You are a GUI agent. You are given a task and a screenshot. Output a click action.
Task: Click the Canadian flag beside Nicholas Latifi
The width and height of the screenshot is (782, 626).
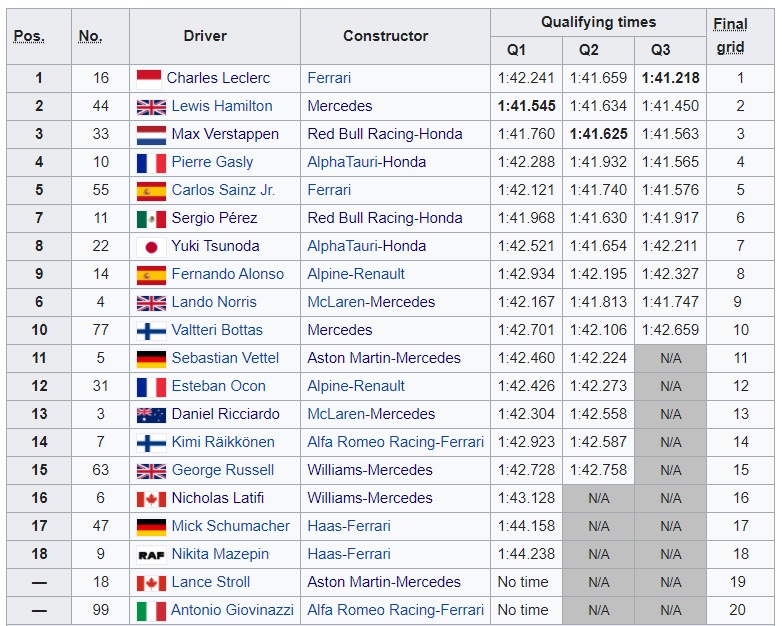151,498
